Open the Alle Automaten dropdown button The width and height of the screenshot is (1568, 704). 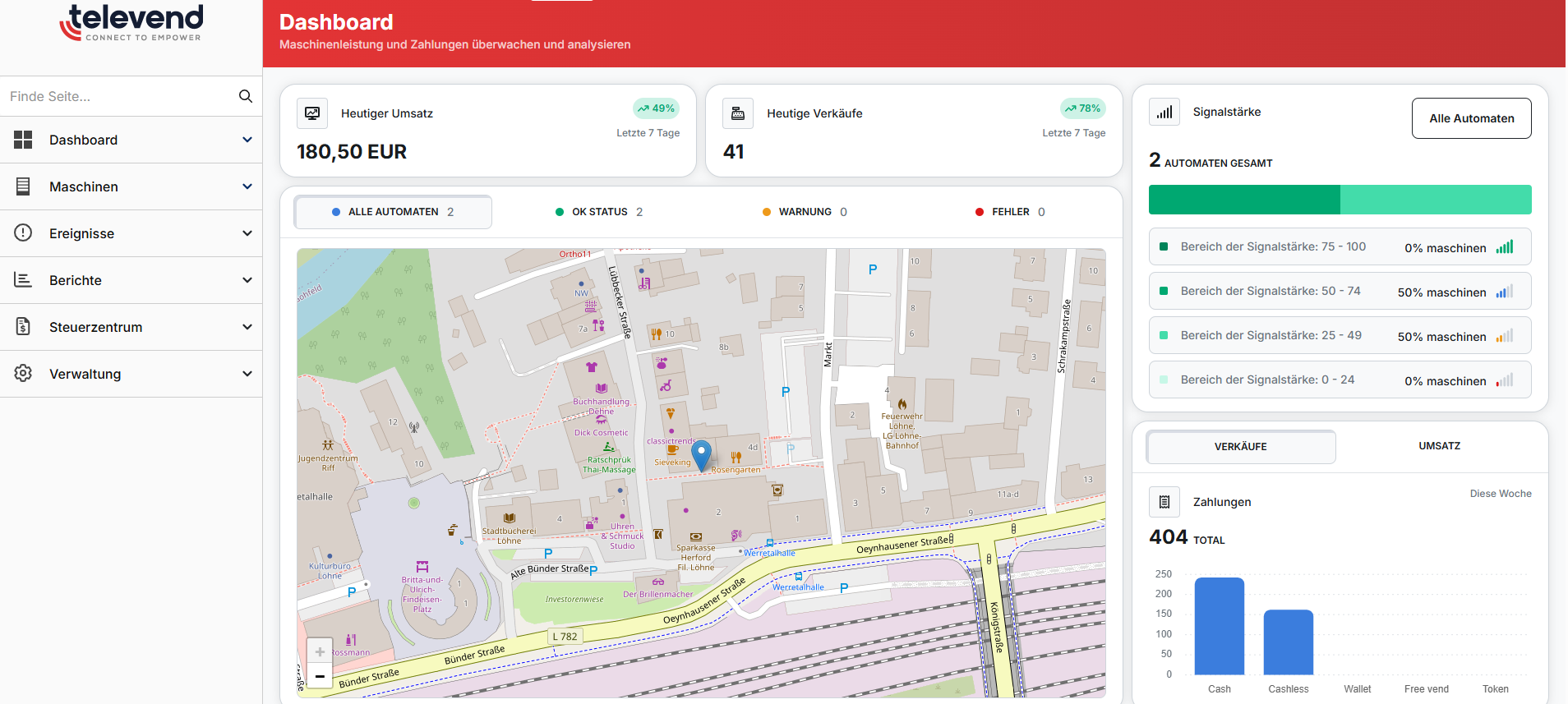(1471, 118)
